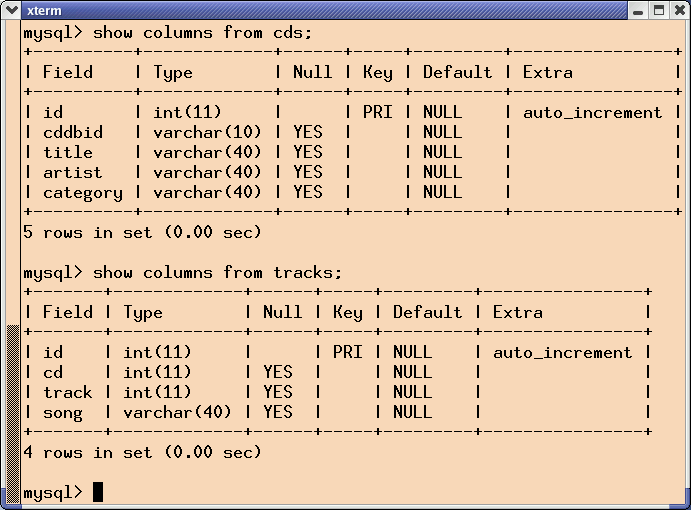
Task: Click the 'cddbid' field name
Action: (73, 132)
